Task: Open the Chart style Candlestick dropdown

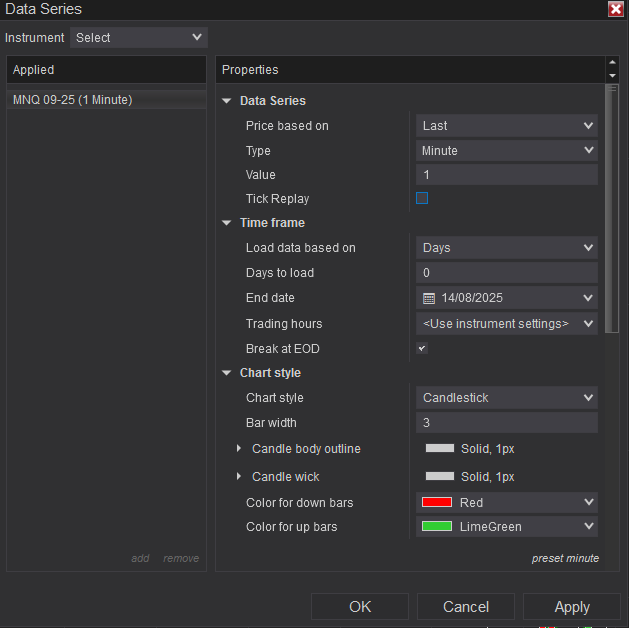Action: (507, 398)
